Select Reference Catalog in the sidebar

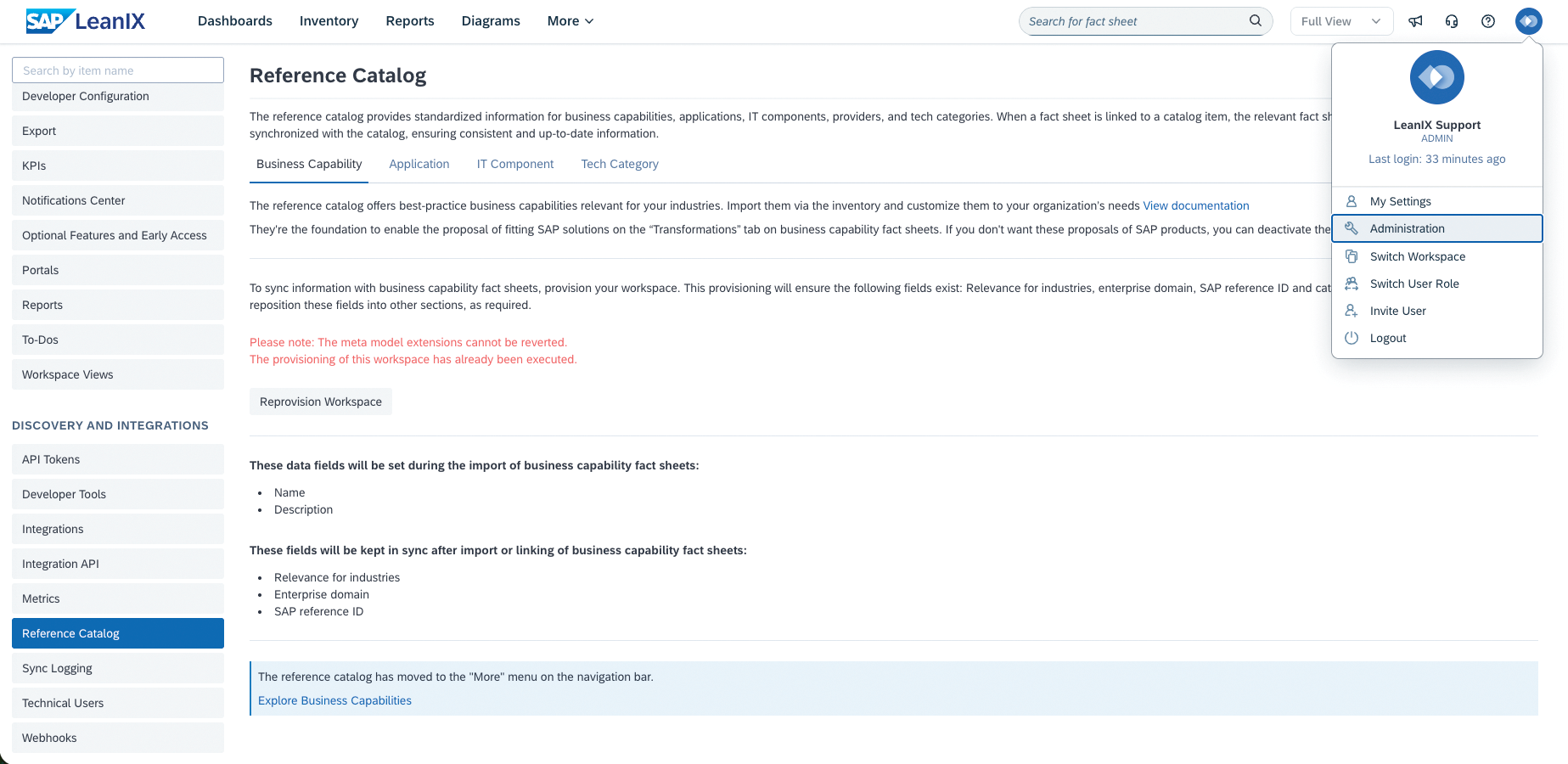coord(118,633)
